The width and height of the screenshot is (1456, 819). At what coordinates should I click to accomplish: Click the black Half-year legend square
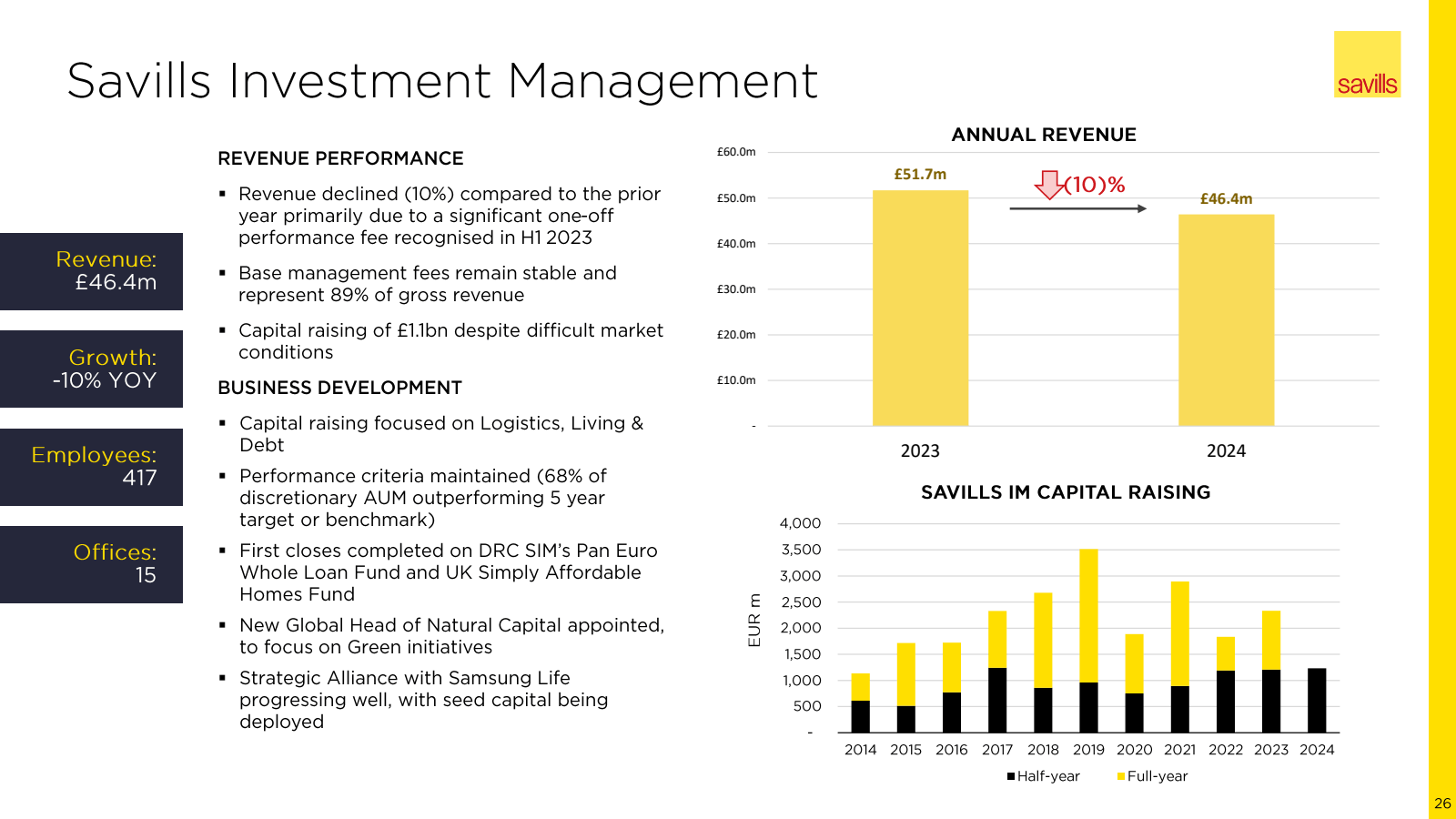pos(1011,776)
